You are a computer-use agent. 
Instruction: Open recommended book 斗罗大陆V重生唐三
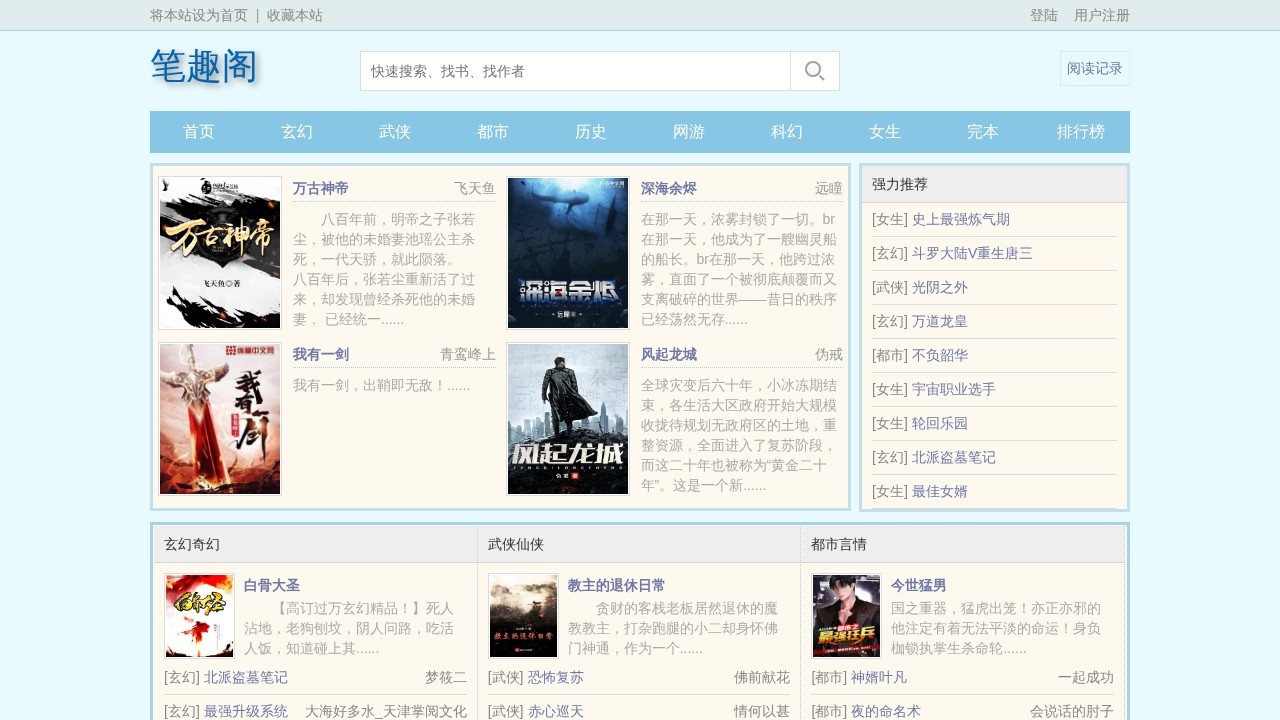[972, 253]
